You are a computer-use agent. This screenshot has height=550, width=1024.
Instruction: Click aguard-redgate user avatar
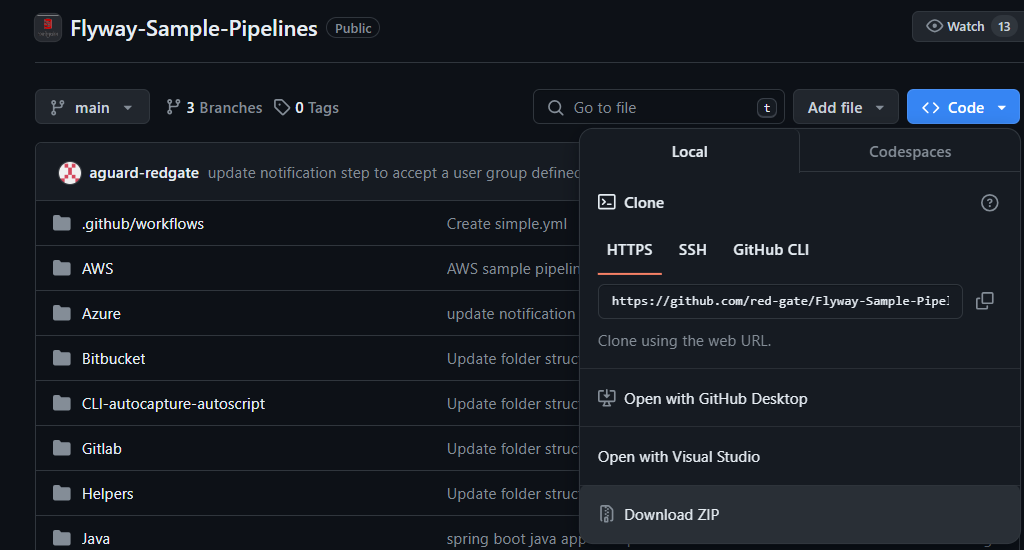tap(70, 172)
